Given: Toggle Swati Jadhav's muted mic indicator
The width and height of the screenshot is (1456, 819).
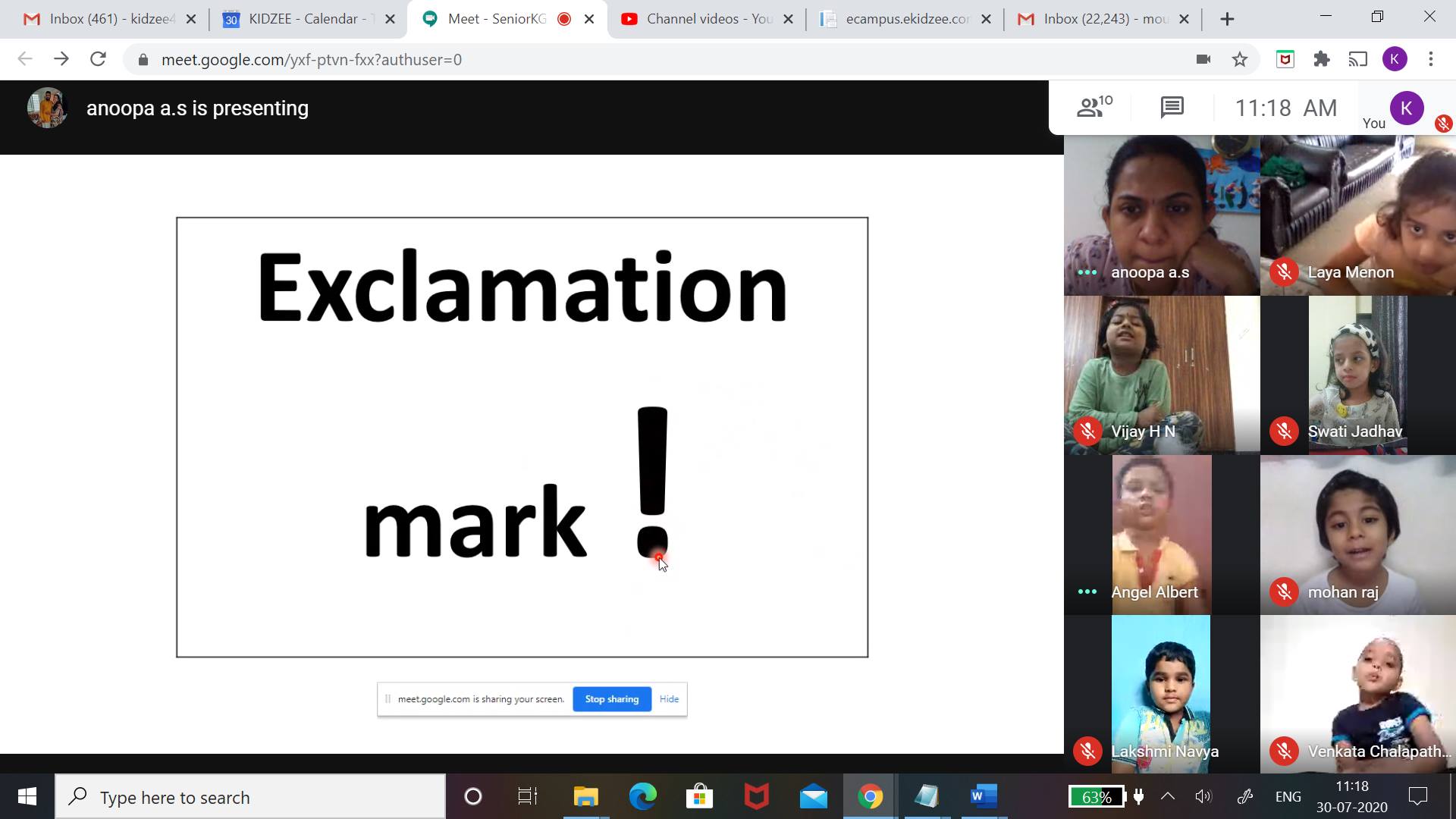Looking at the screenshot, I should [x=1284, y=431].
